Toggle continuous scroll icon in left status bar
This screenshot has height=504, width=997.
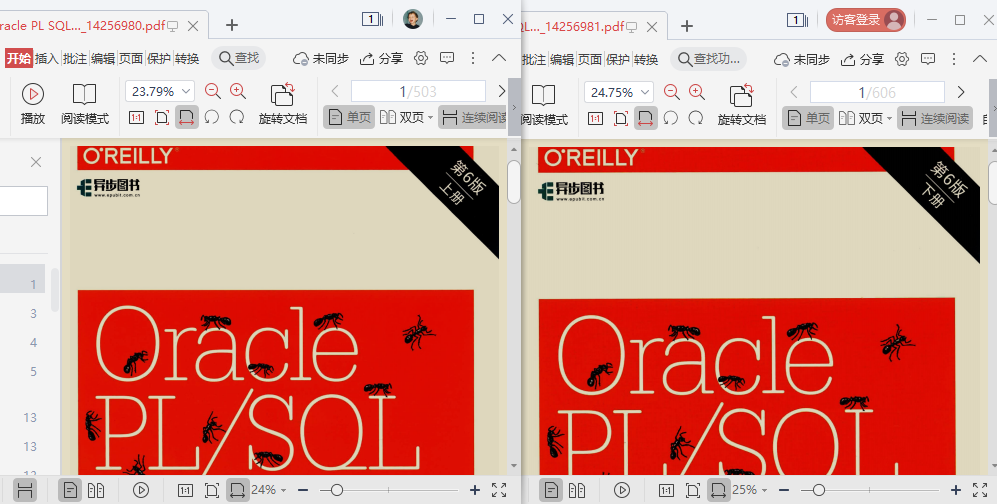(x=25, y=490)
